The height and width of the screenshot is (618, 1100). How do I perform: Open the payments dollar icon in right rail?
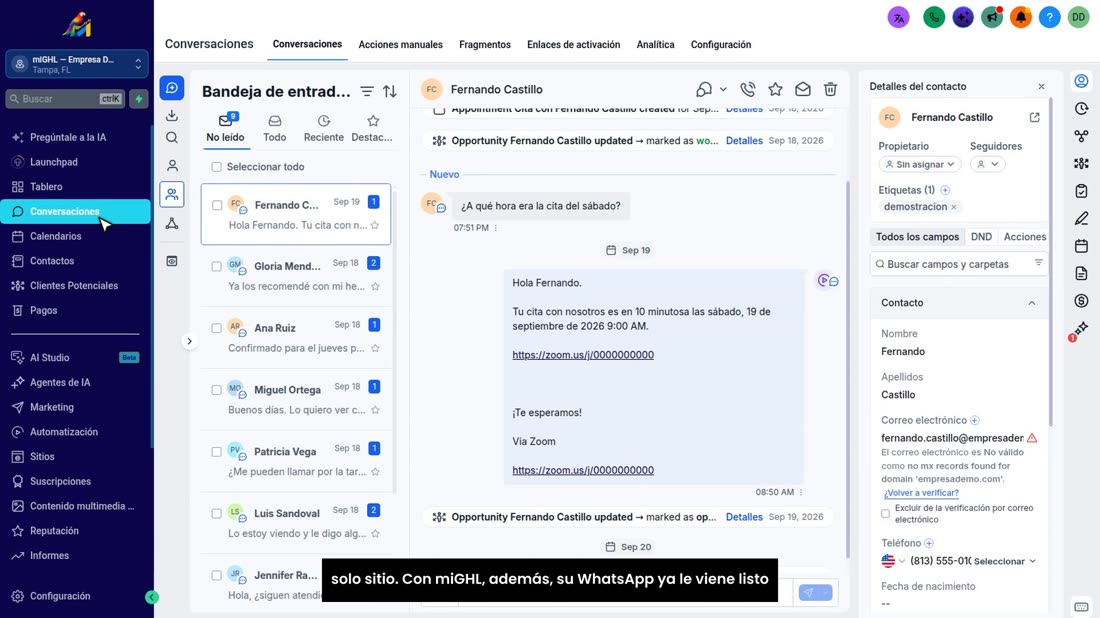(1081, 301)
